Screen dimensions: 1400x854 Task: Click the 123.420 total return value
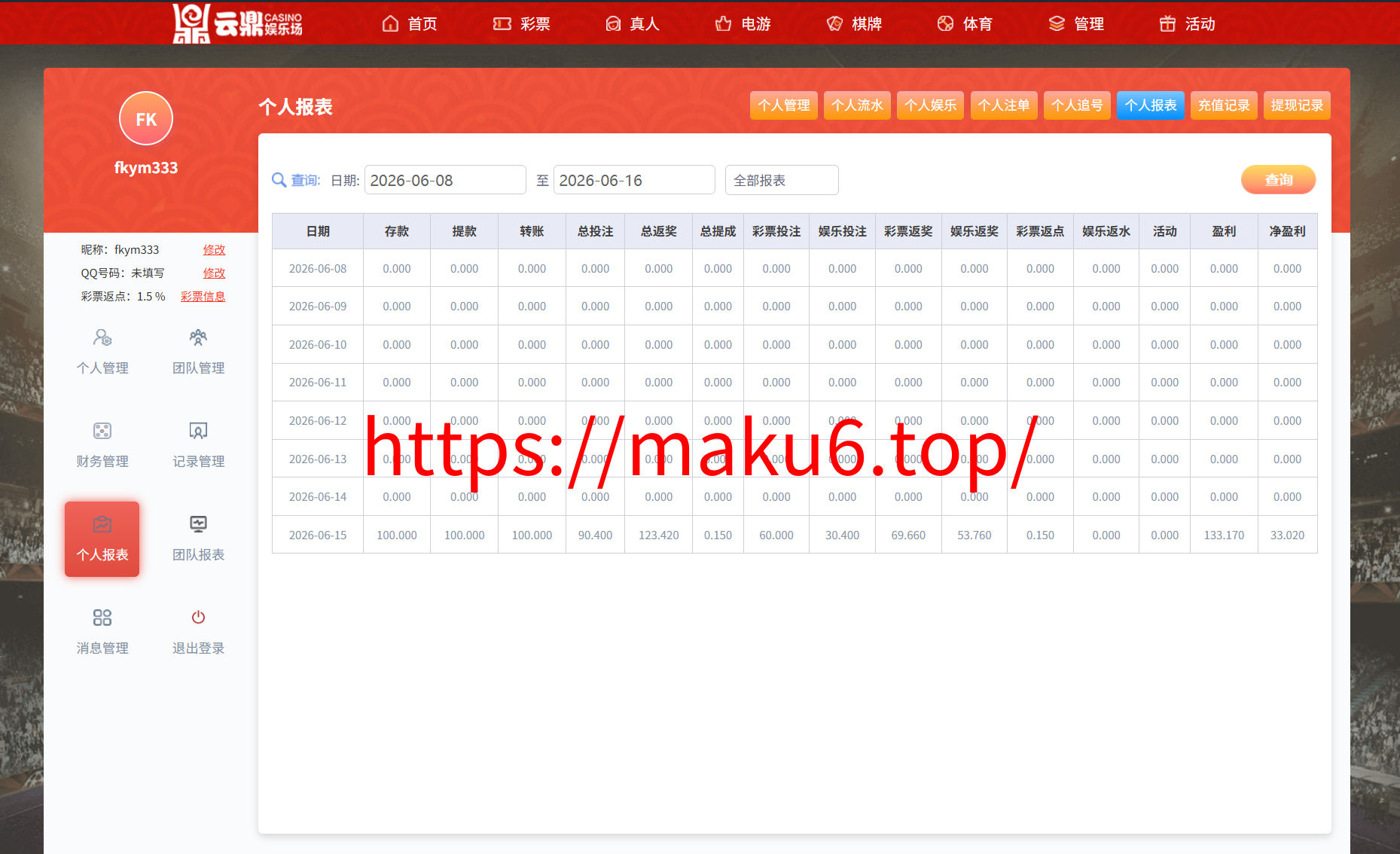(658, 535)
